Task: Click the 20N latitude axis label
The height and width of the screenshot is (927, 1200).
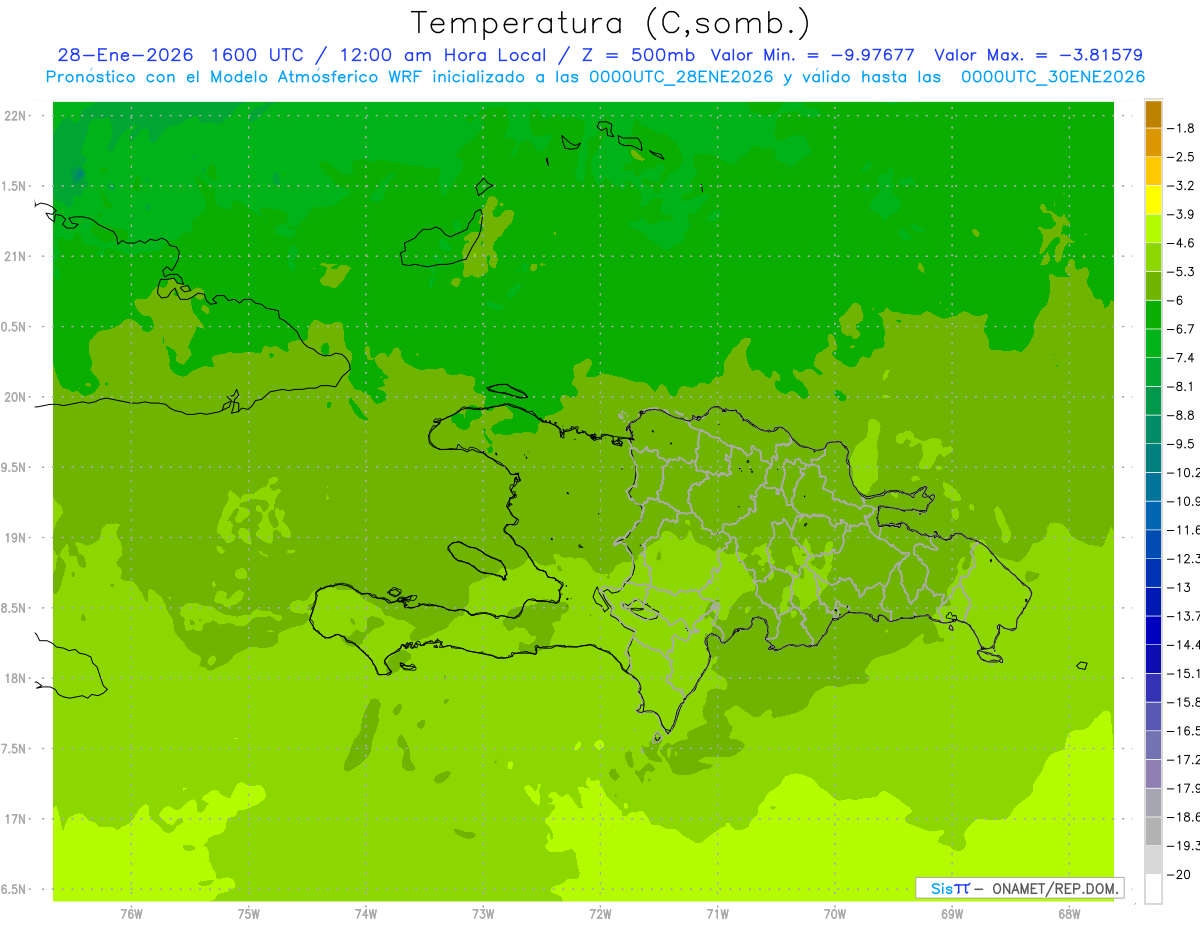Action: [x=16, y=397]
